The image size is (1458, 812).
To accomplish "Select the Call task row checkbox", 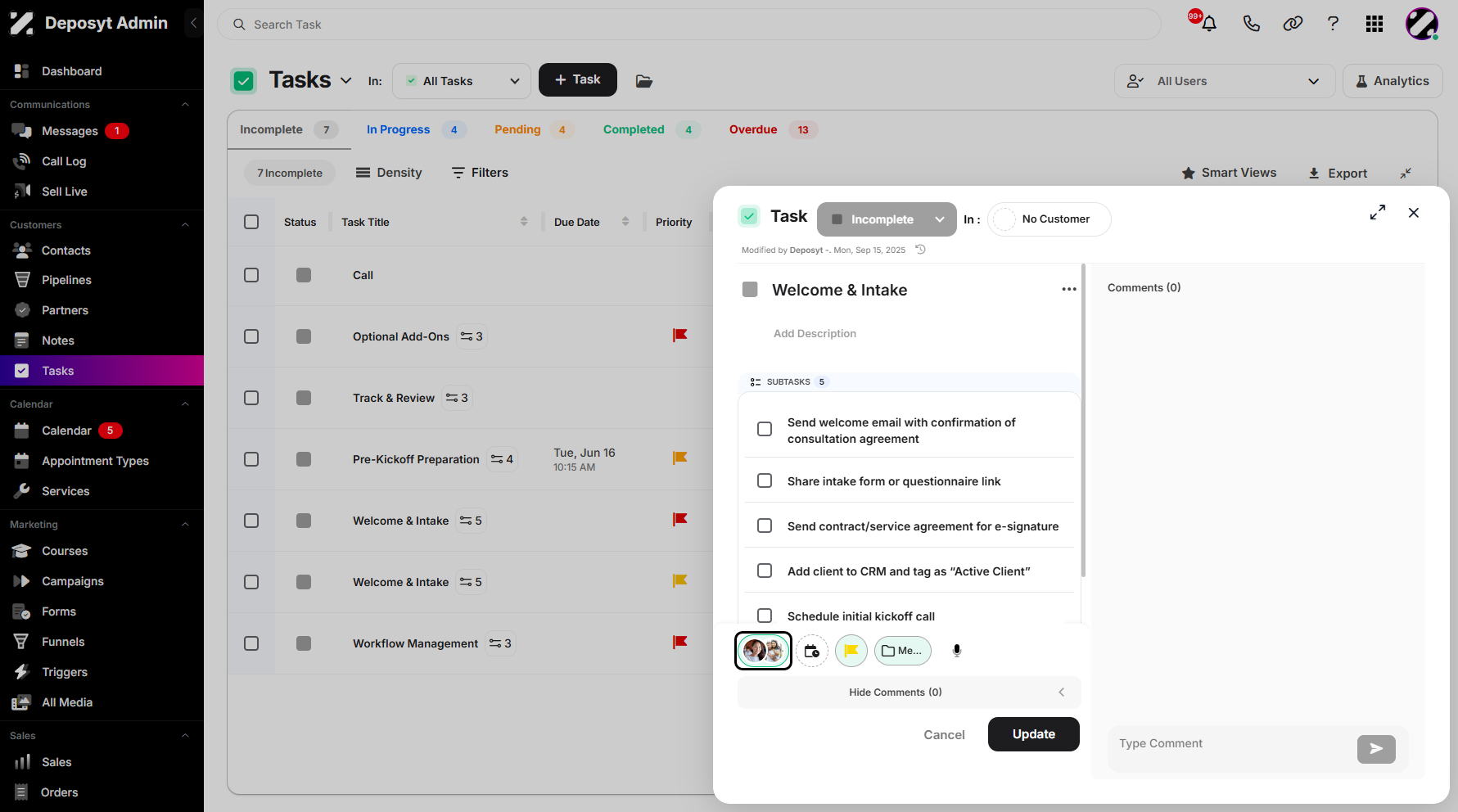I will 251,275.
